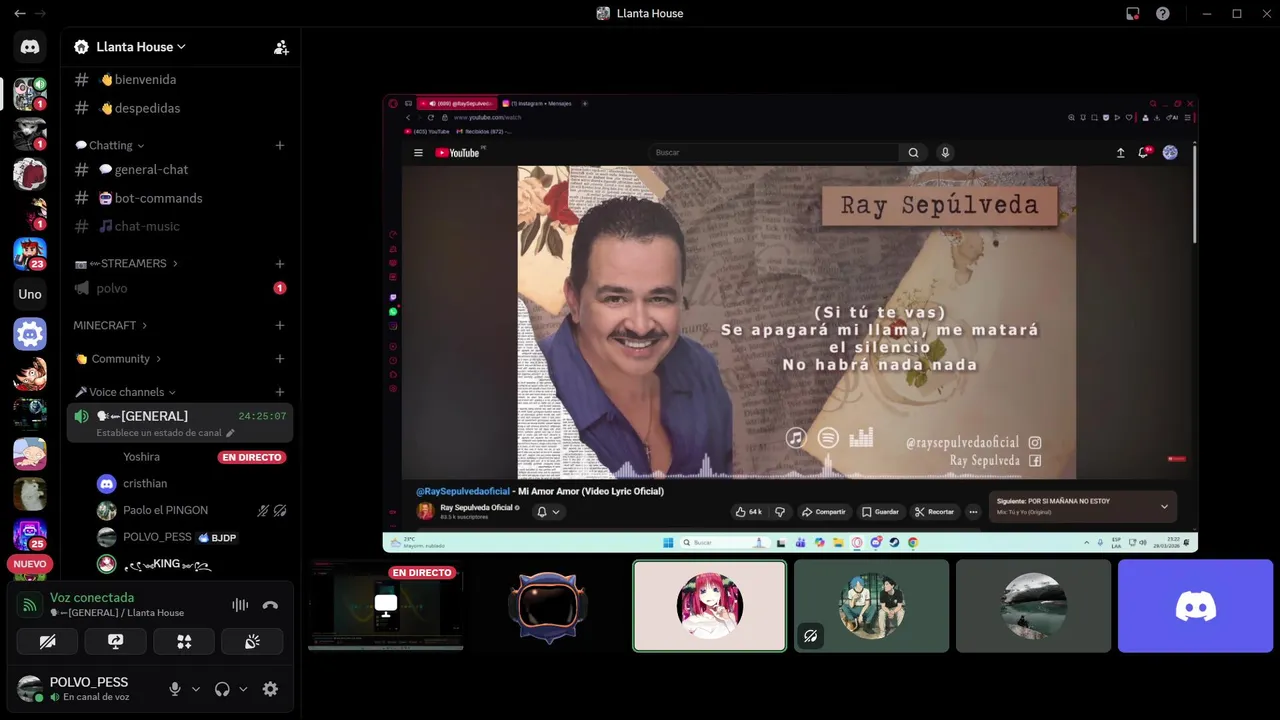Focus the main shared YouTube stream
The image size is (1280, 720).
click(x=790, y=323)
